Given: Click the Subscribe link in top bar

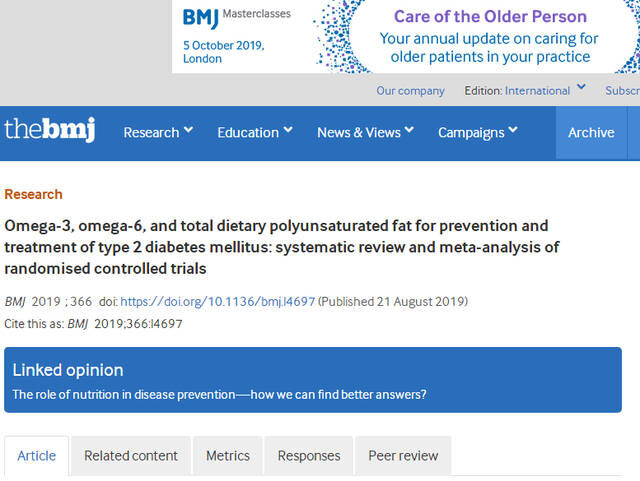Looking at the screenshot, I should pyautogui.click(x=622, y=91).
